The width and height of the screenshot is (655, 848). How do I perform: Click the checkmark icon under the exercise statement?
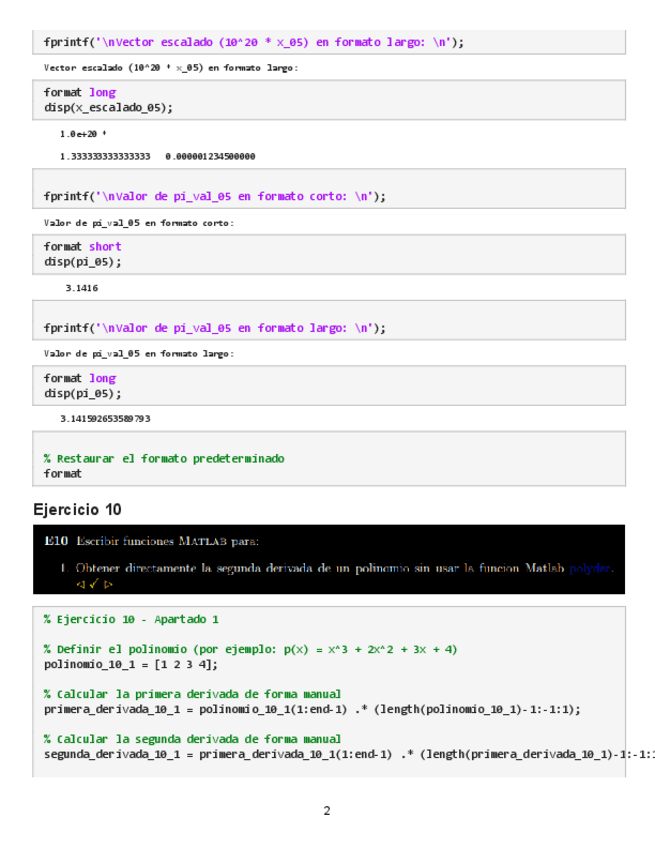[93, 583]
